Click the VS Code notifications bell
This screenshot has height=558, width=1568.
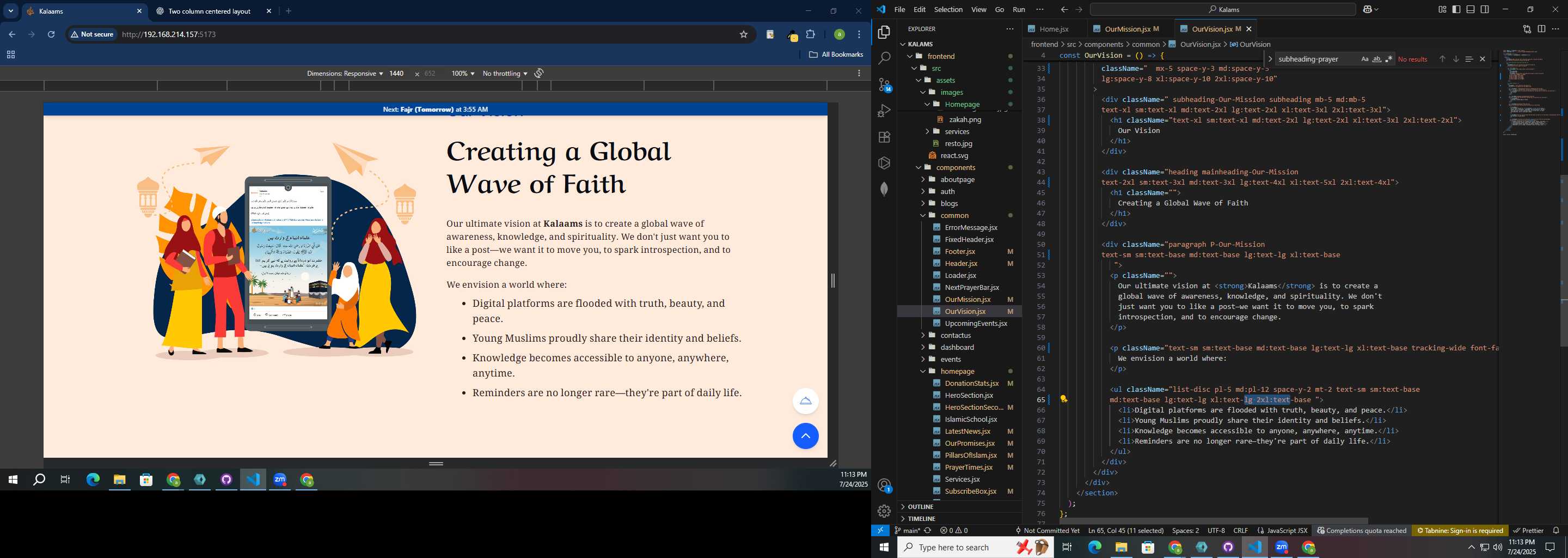[1556, 531]
